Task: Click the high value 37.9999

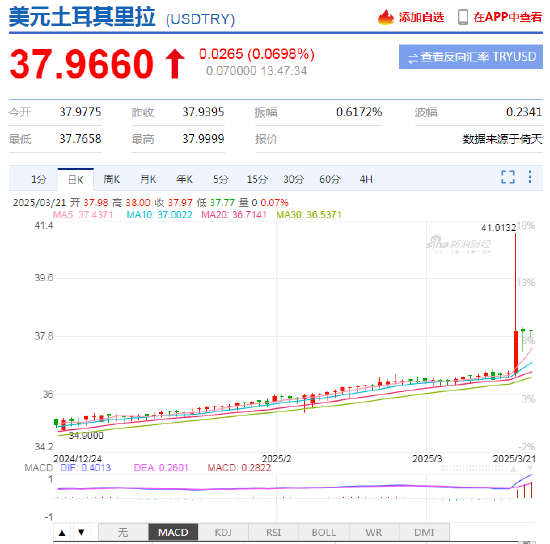Action: 203,139
